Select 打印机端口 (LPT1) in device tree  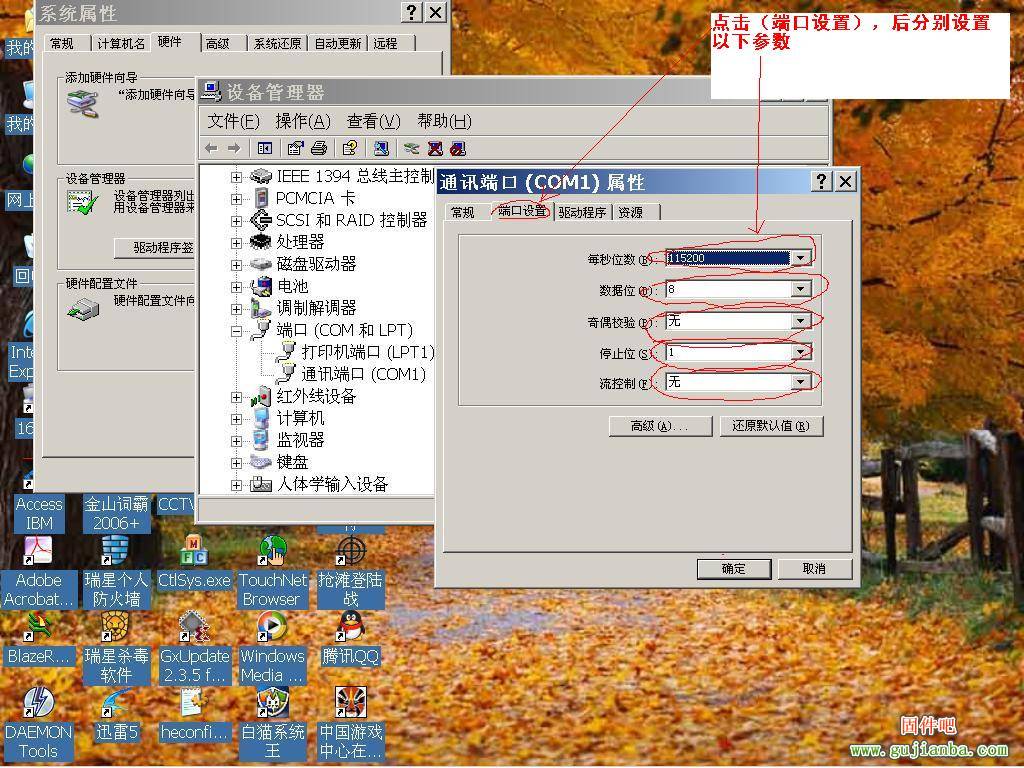point(367,352)
